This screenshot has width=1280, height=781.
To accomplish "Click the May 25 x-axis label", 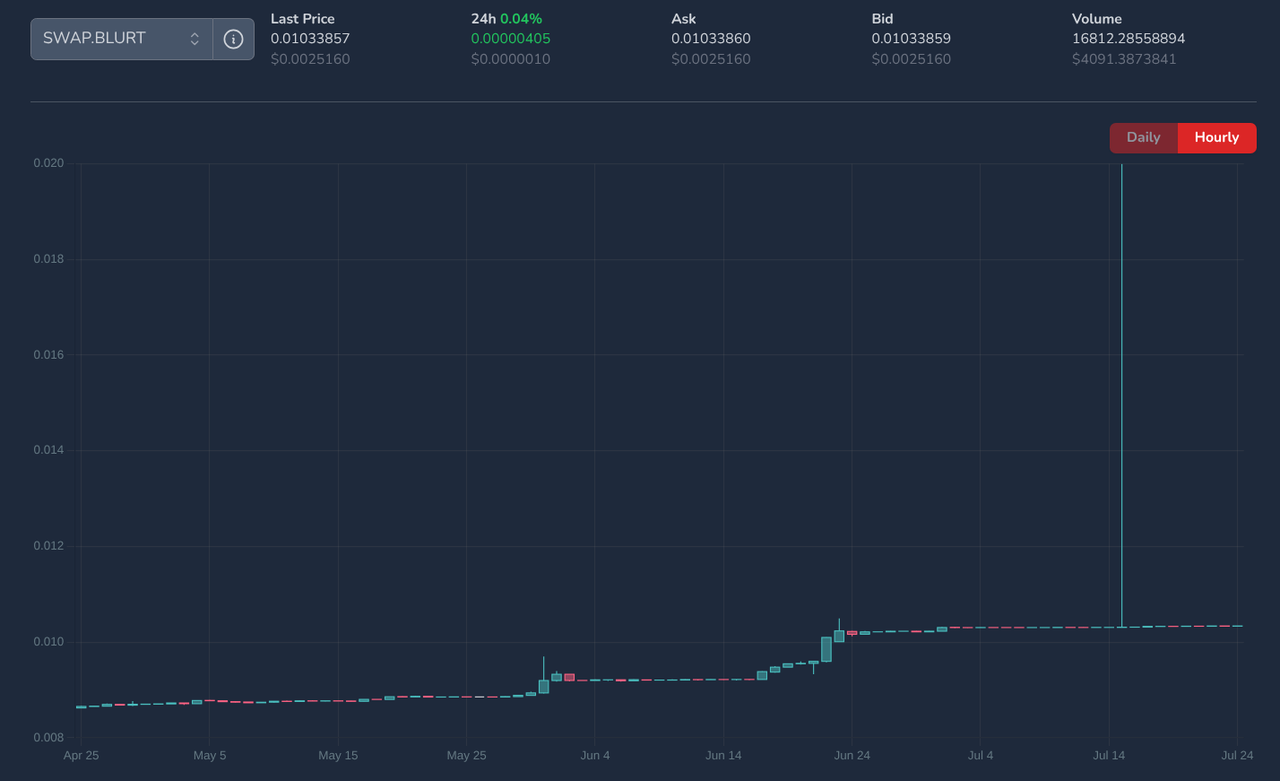I will [x=466, y=755].
